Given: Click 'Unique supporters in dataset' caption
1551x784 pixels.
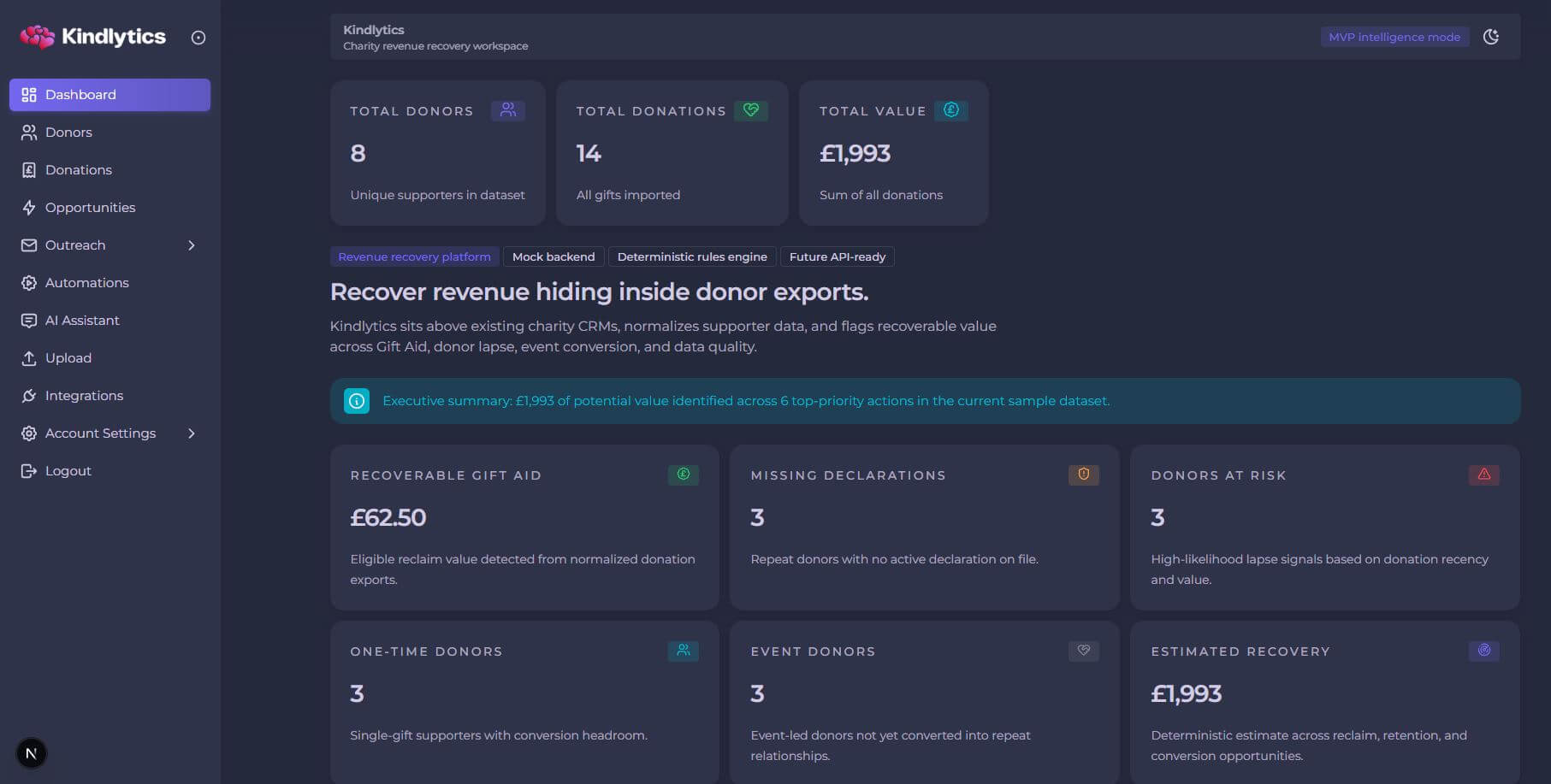Looking at the screenshot, I should [437, 195].
